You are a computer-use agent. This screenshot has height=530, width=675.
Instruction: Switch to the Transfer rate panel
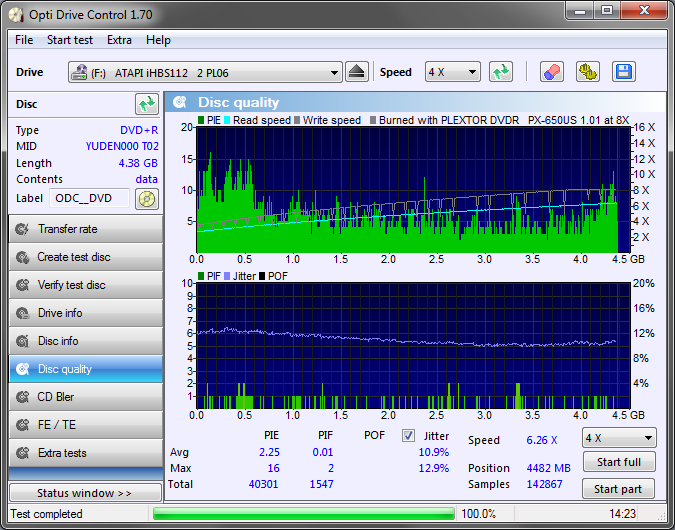86,229
